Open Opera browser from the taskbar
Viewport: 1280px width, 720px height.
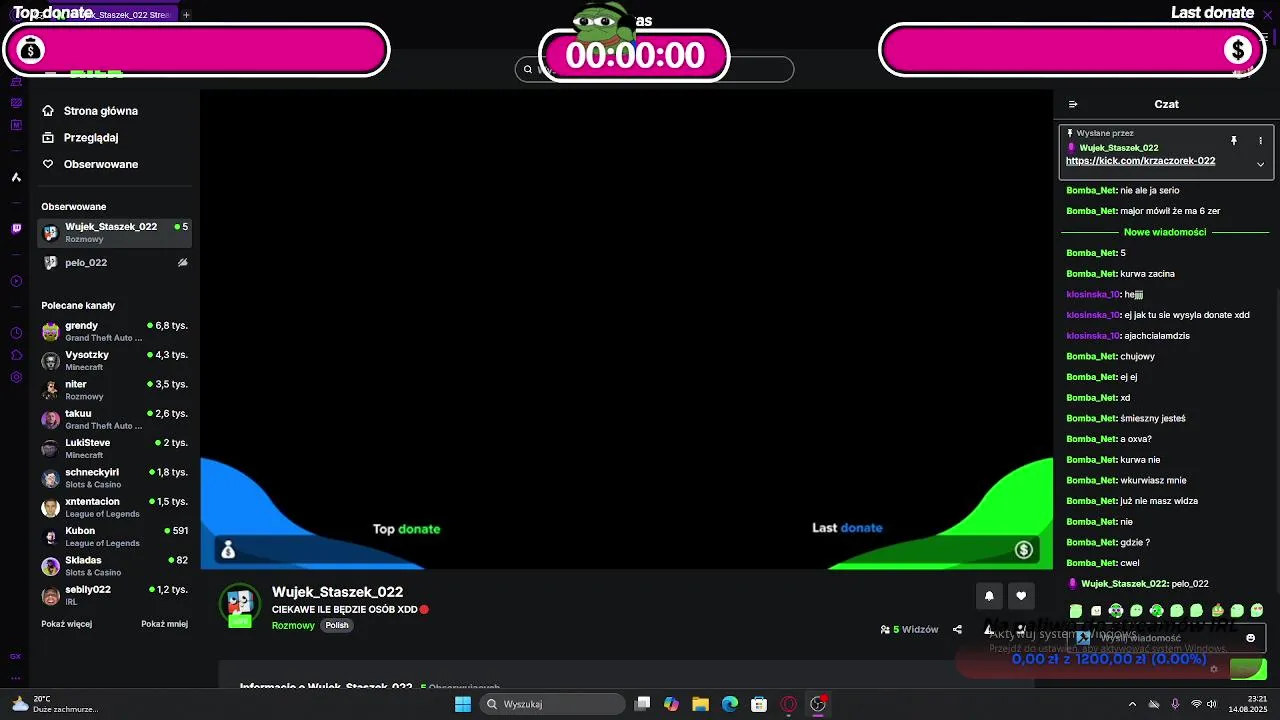(x=789, y=704)
